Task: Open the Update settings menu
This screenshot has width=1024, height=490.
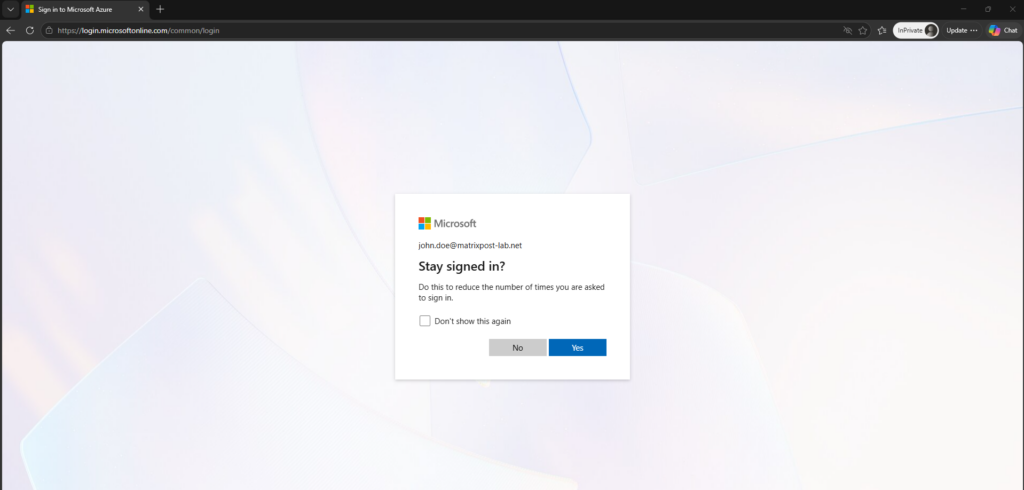Action: 962,30
